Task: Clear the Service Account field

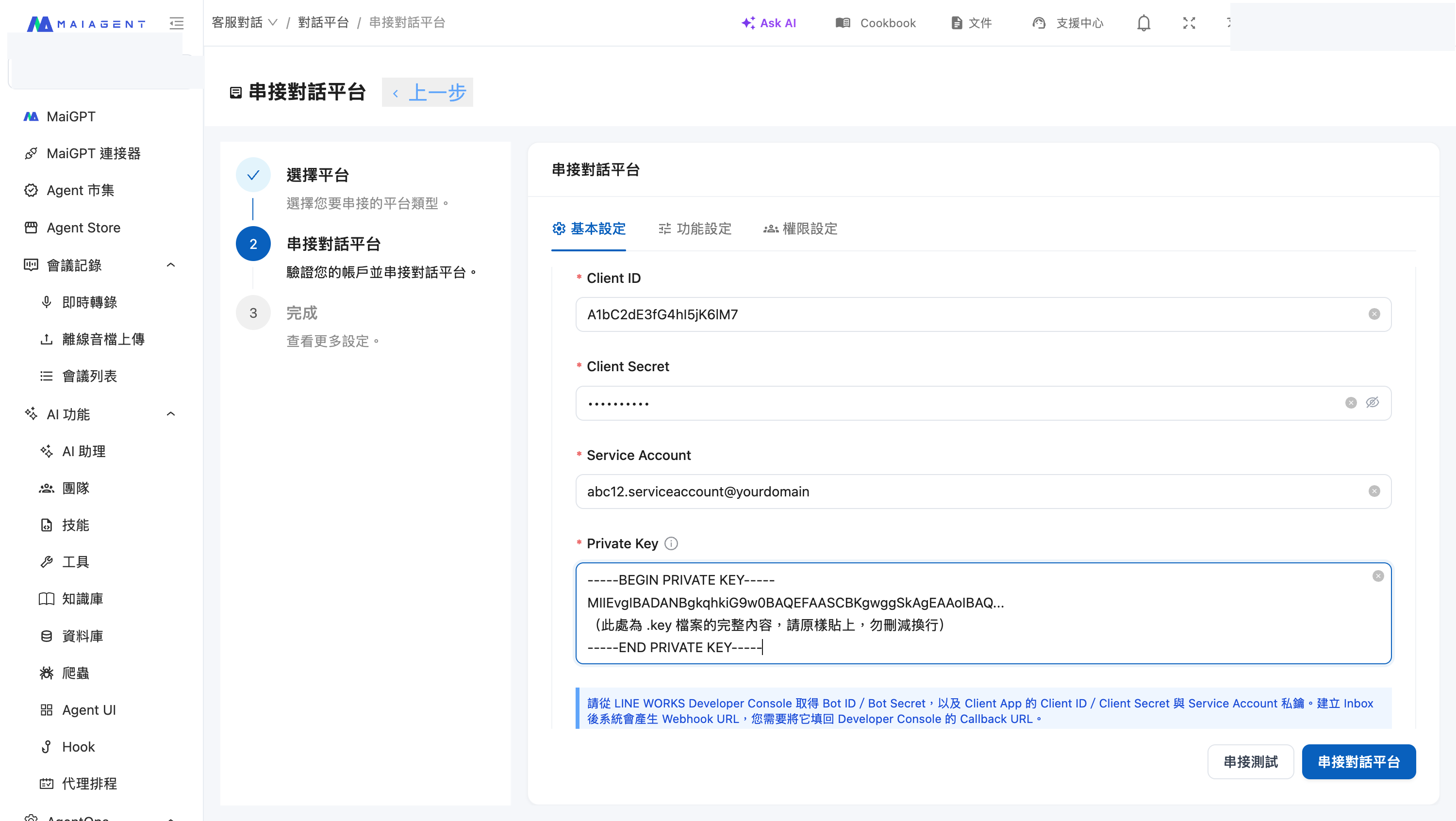Action: 1374,492
